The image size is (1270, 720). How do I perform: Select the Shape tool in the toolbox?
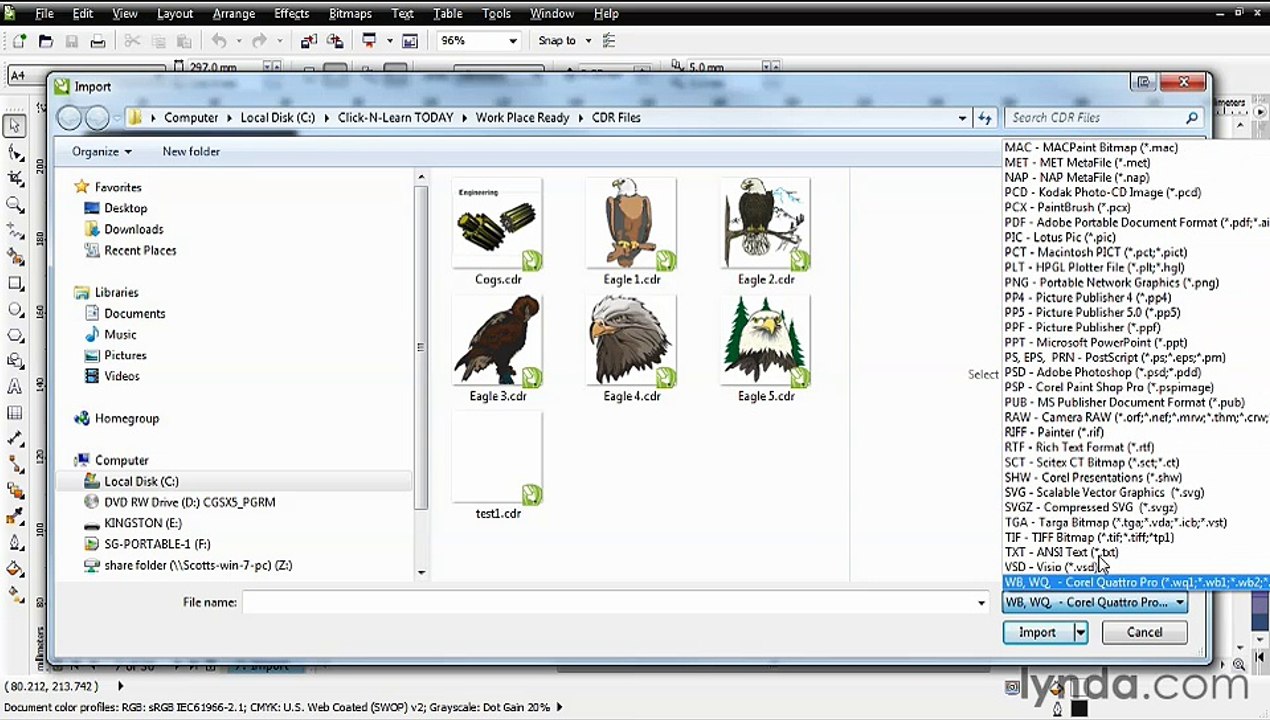(15, 152)
